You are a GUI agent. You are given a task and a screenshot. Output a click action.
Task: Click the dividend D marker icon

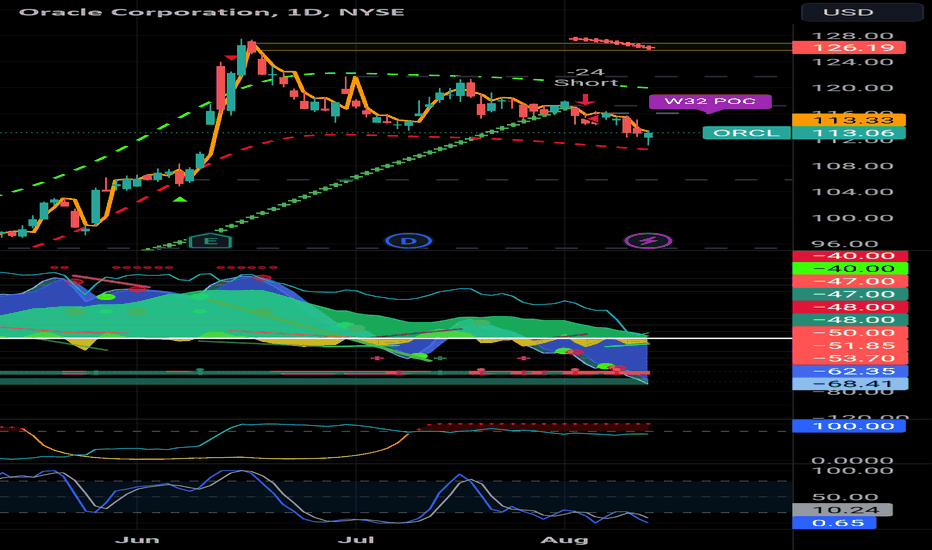(x=408, y=241)
